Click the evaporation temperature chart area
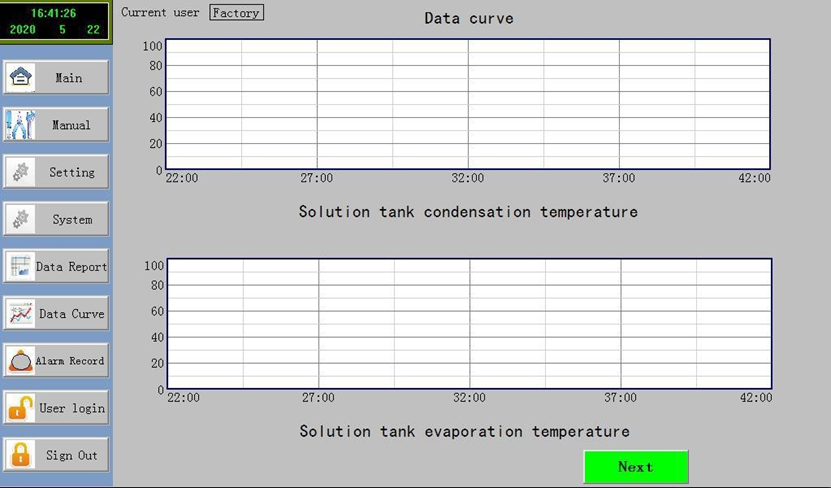831x488 pixels. [470, 324]
